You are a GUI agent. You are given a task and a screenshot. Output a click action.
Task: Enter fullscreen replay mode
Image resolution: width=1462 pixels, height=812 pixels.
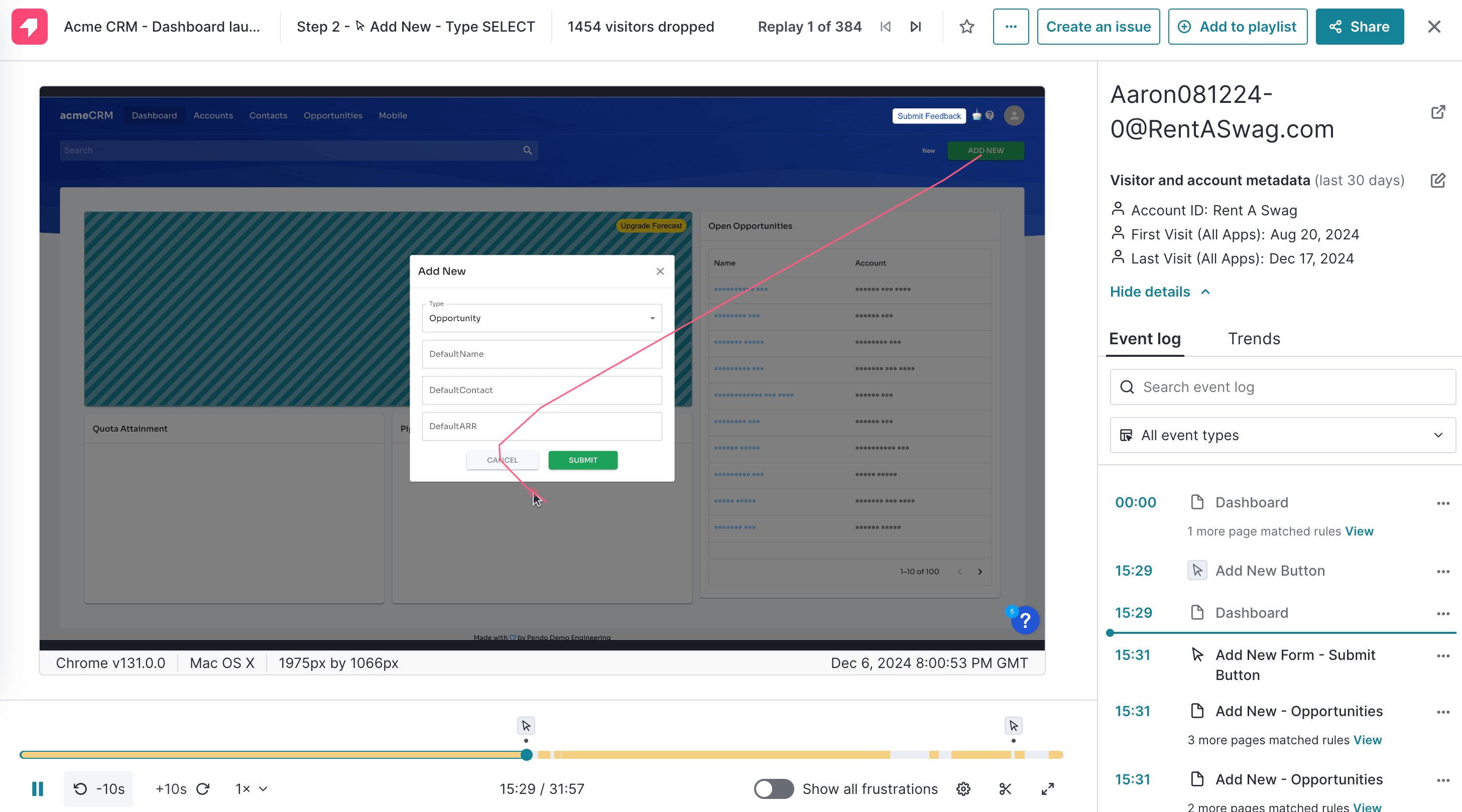click(x=1048, y=789)
